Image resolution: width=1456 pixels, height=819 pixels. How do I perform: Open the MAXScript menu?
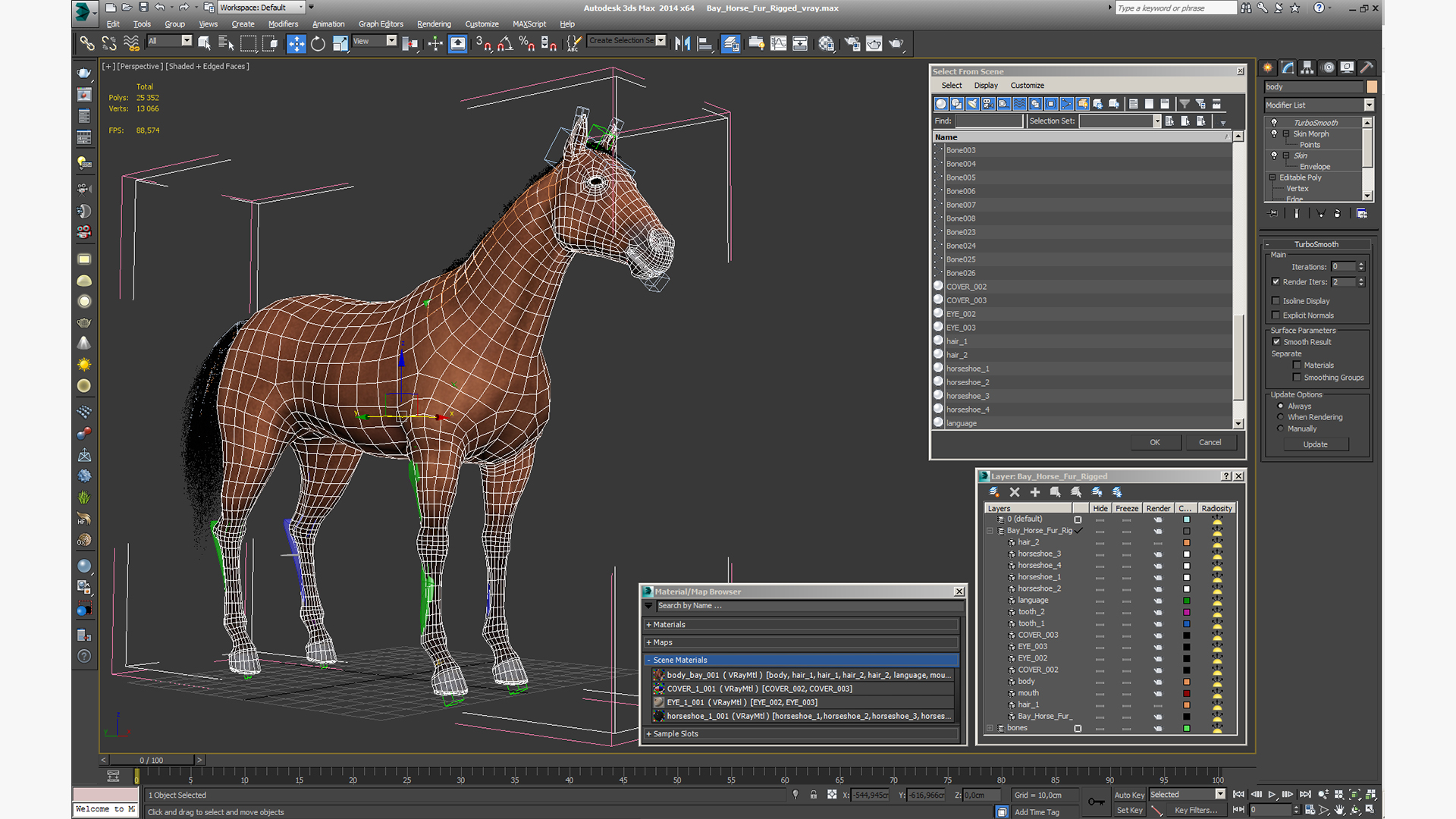(x=529, y=24)
